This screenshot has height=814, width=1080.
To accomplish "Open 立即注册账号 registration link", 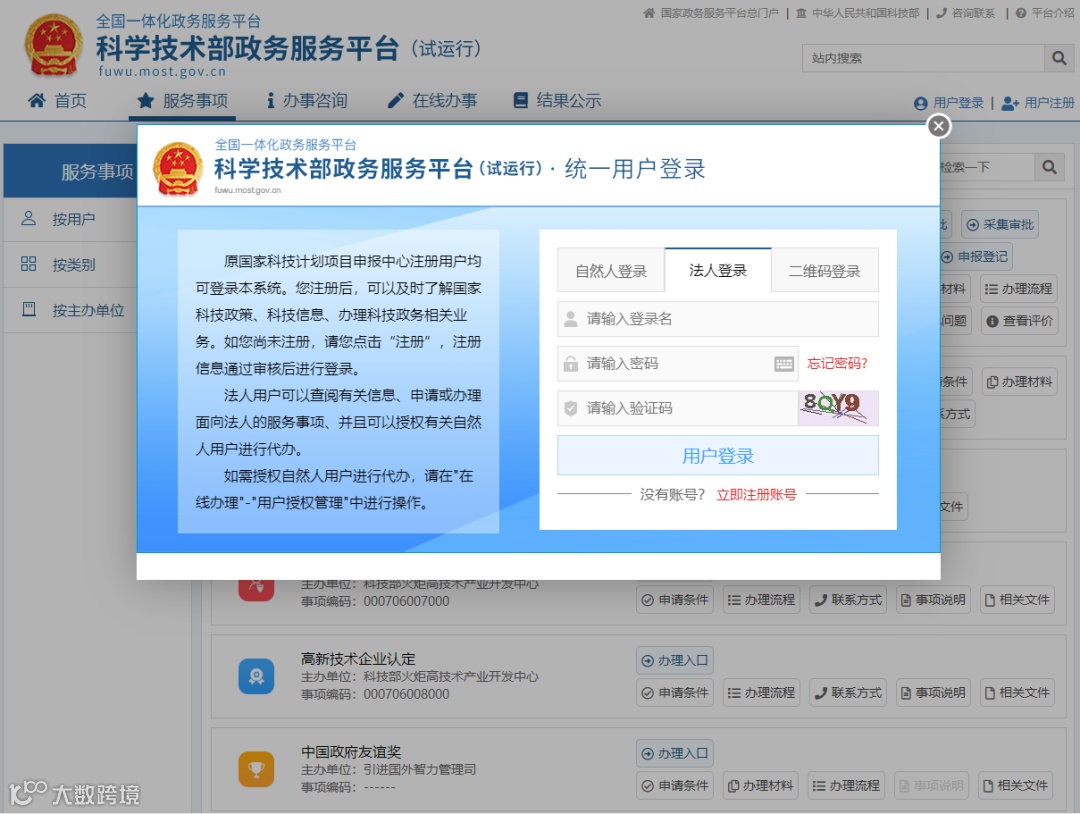I will 756,494.
